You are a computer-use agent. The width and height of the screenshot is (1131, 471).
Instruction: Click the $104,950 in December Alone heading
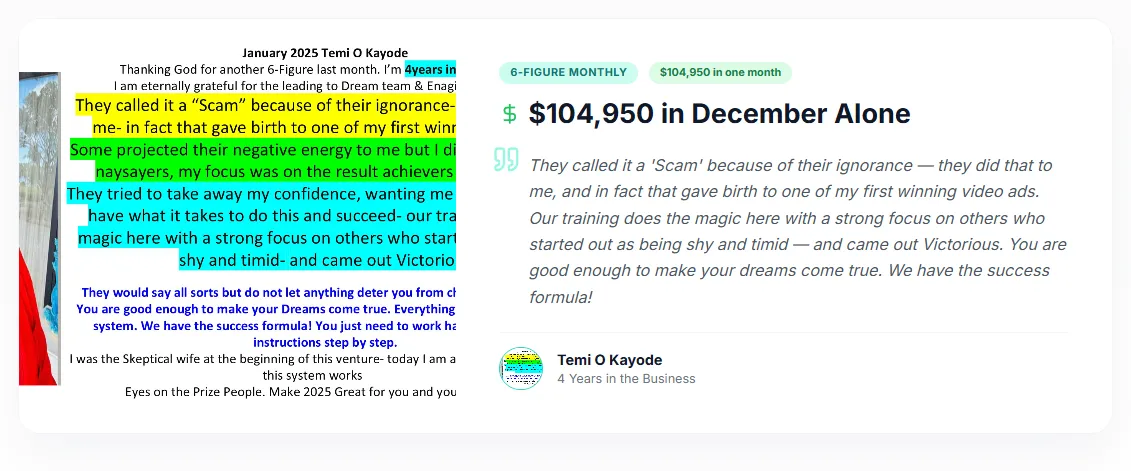click(x=719, y=114)
